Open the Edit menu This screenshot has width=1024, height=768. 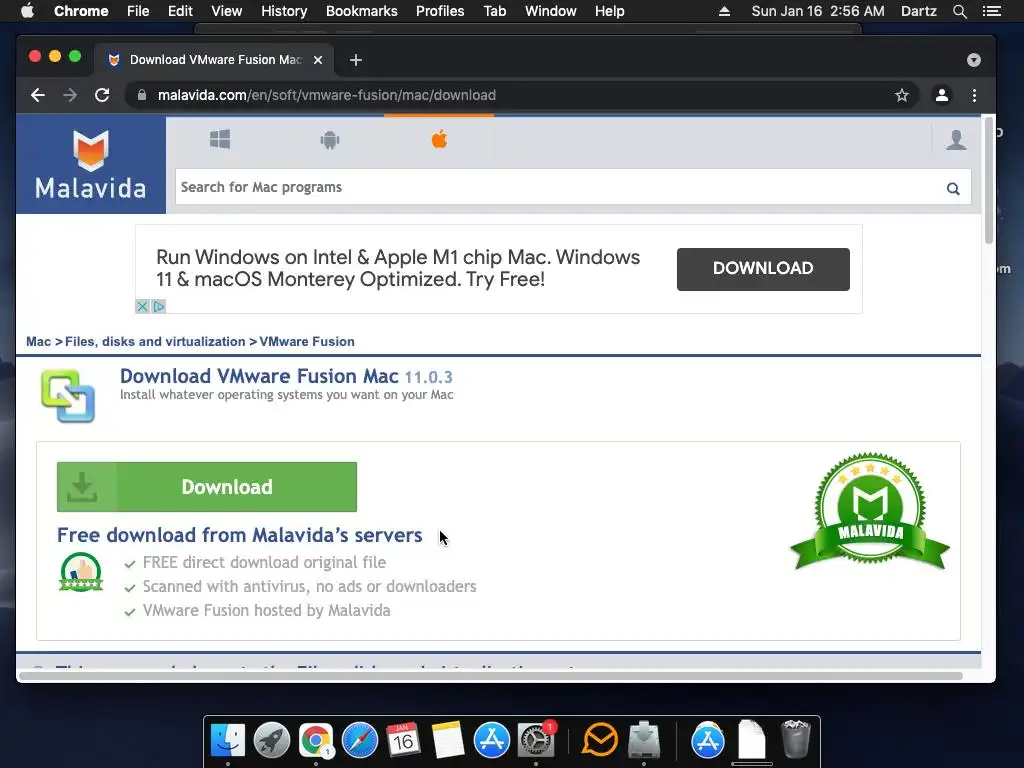click(x=180, y=11)
